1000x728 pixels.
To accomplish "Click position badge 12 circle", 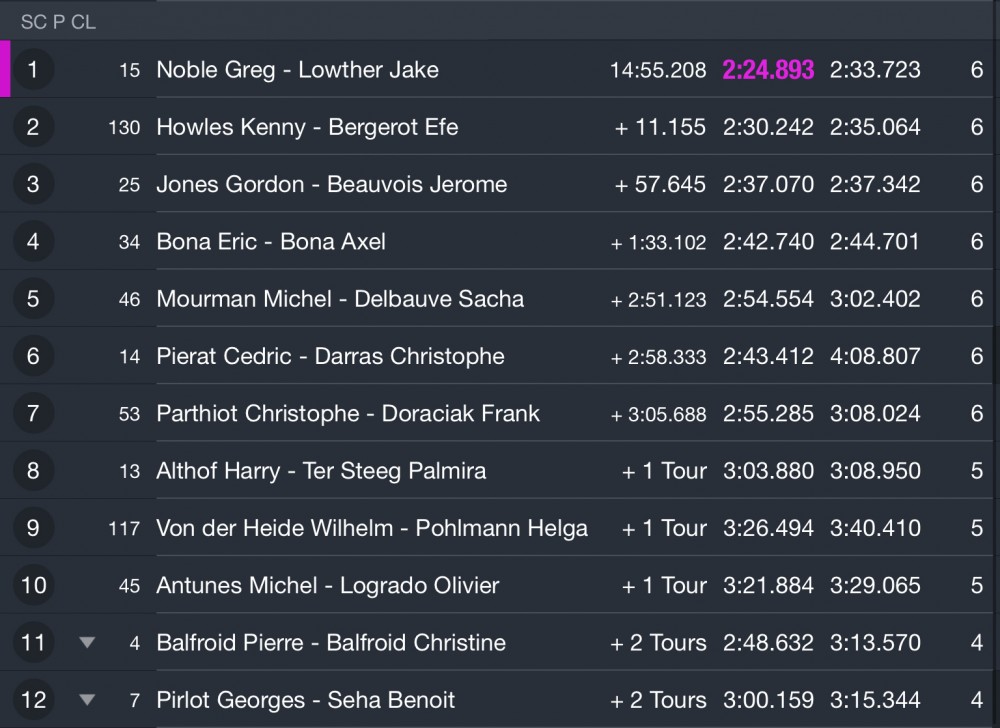I will click(33, 700).
